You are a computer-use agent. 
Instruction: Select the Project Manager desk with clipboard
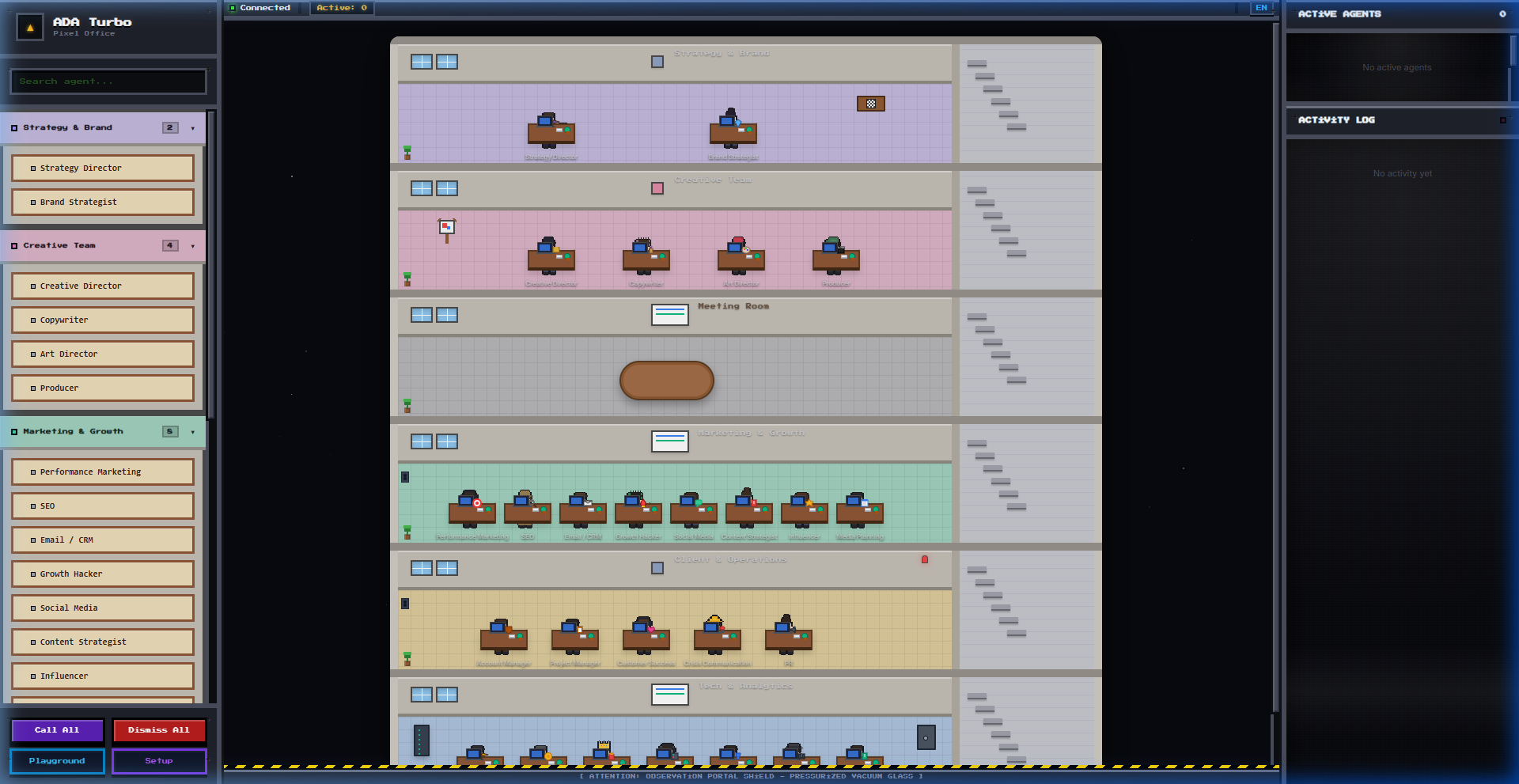(x=575, y=636)
